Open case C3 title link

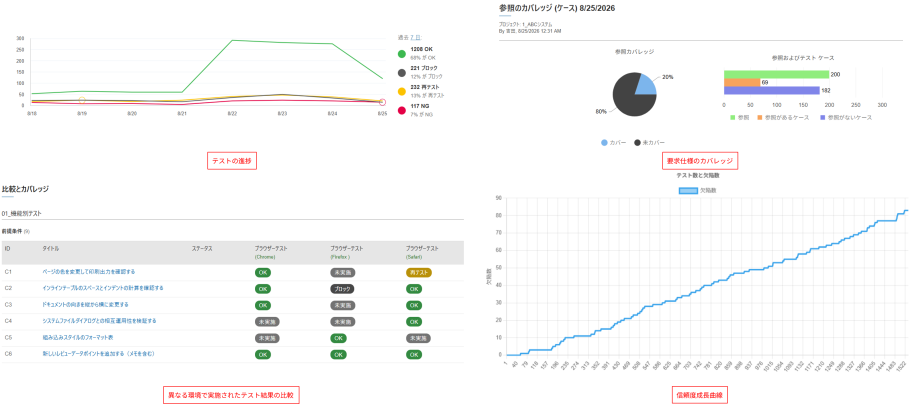[x=86, y=305]
